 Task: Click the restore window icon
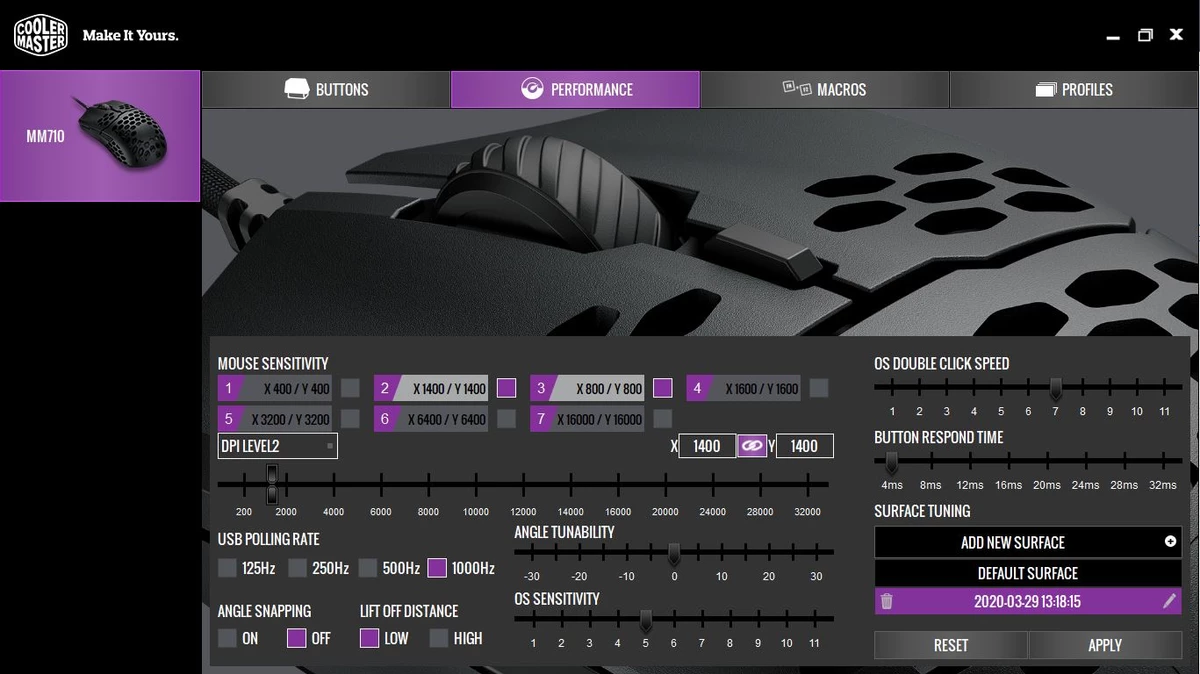(x=1145, y=35)
